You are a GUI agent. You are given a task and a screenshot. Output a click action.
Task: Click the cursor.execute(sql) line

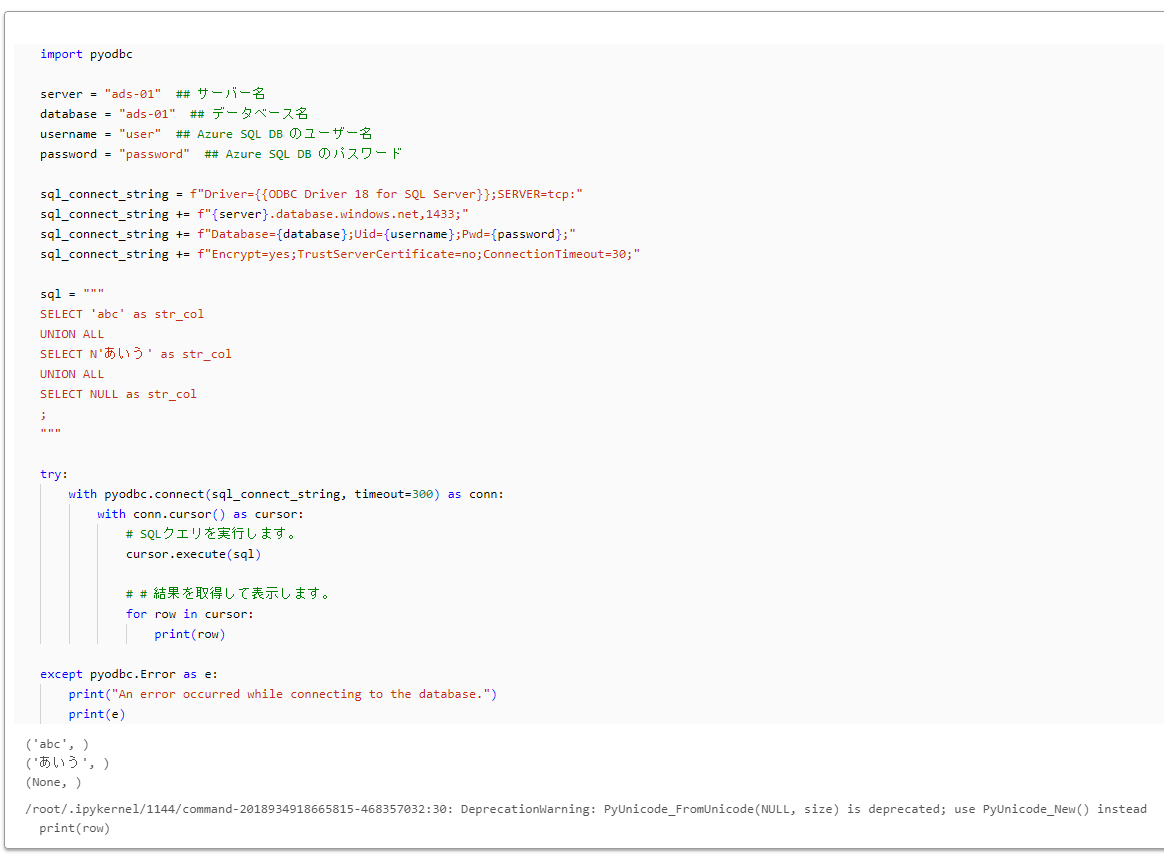click(195, 553)
